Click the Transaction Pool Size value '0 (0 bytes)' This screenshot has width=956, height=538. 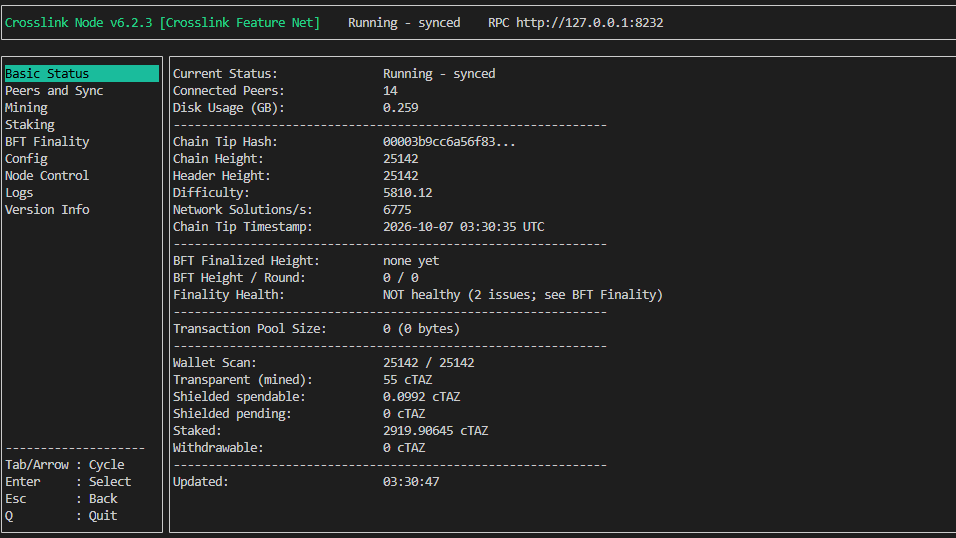coord(421,328)
